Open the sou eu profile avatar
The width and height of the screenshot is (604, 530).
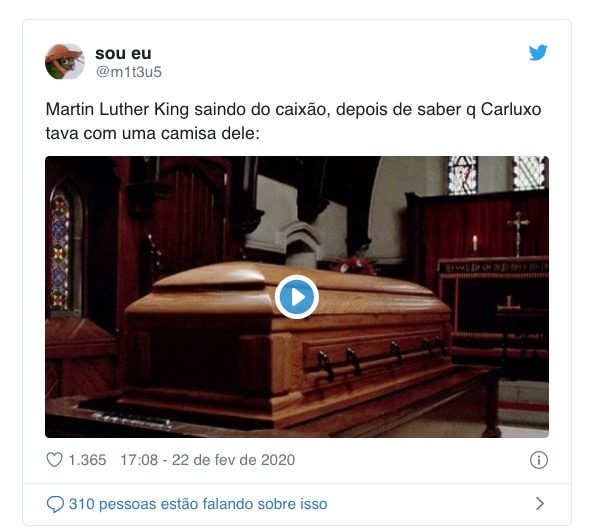point(65,62)
